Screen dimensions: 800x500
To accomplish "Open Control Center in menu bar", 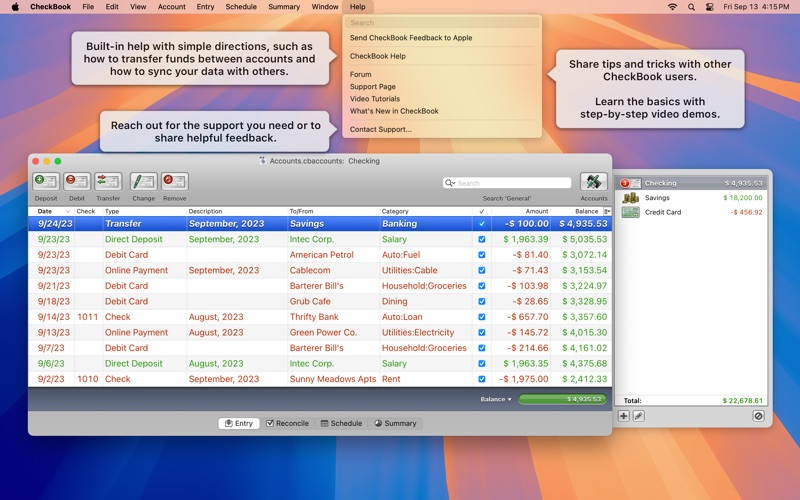I will pos(709,7).
